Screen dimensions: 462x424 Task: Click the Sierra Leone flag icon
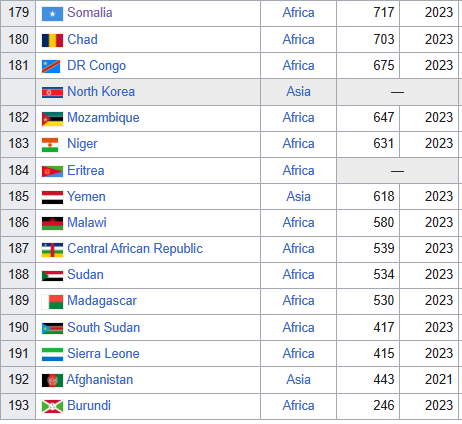click(x=52, y=354)
